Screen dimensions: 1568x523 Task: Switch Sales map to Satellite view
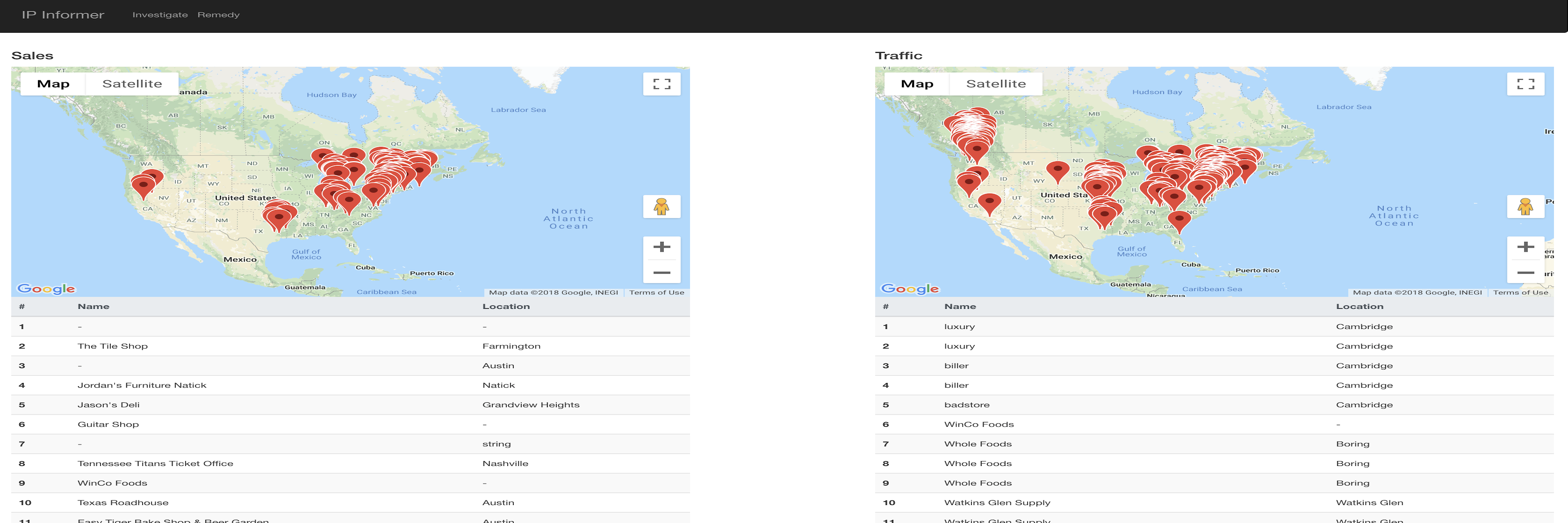click(x=132, y=84)
